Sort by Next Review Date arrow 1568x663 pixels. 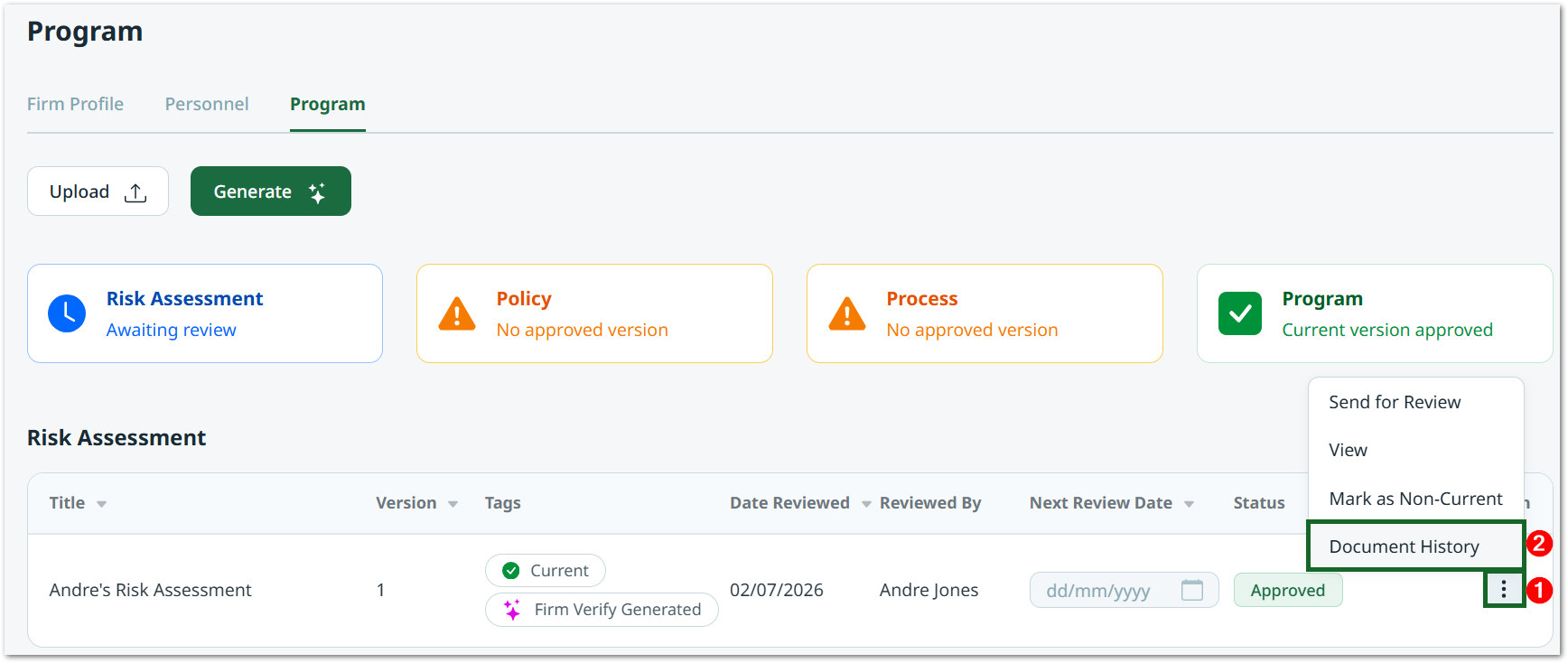point(1189,504)
